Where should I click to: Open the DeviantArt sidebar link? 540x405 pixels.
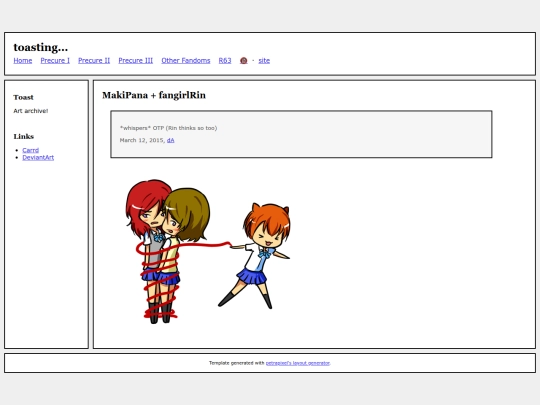(38, 157)
